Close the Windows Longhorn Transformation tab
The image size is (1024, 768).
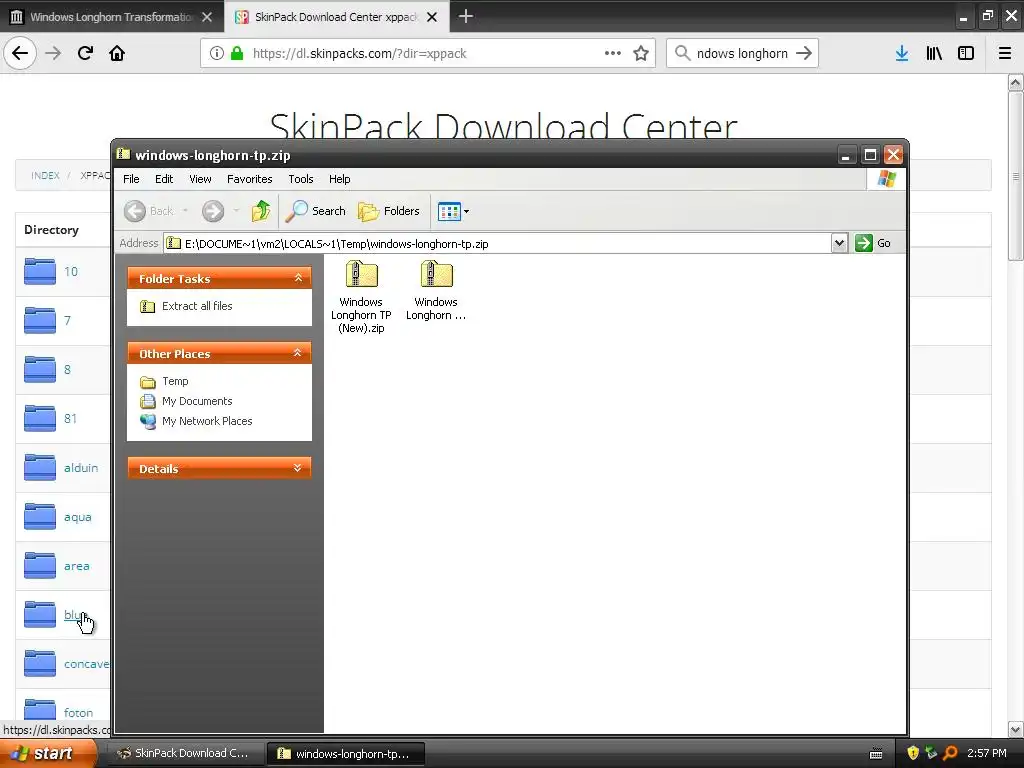tap(207, 17)
